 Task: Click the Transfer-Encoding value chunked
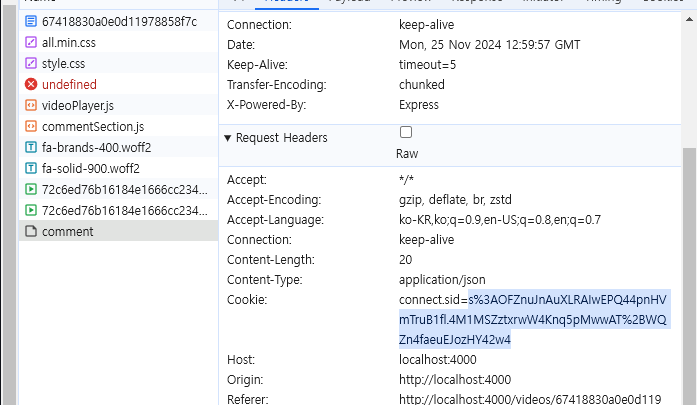click(x=421, y=84)
